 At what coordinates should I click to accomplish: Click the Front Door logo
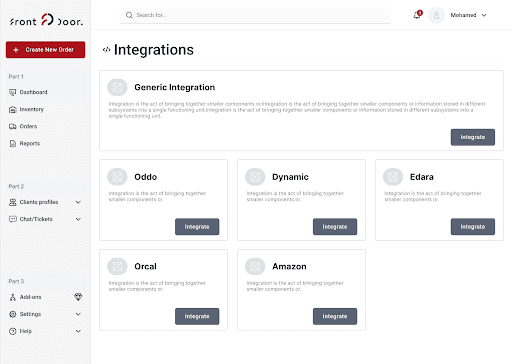coord(46,20)
